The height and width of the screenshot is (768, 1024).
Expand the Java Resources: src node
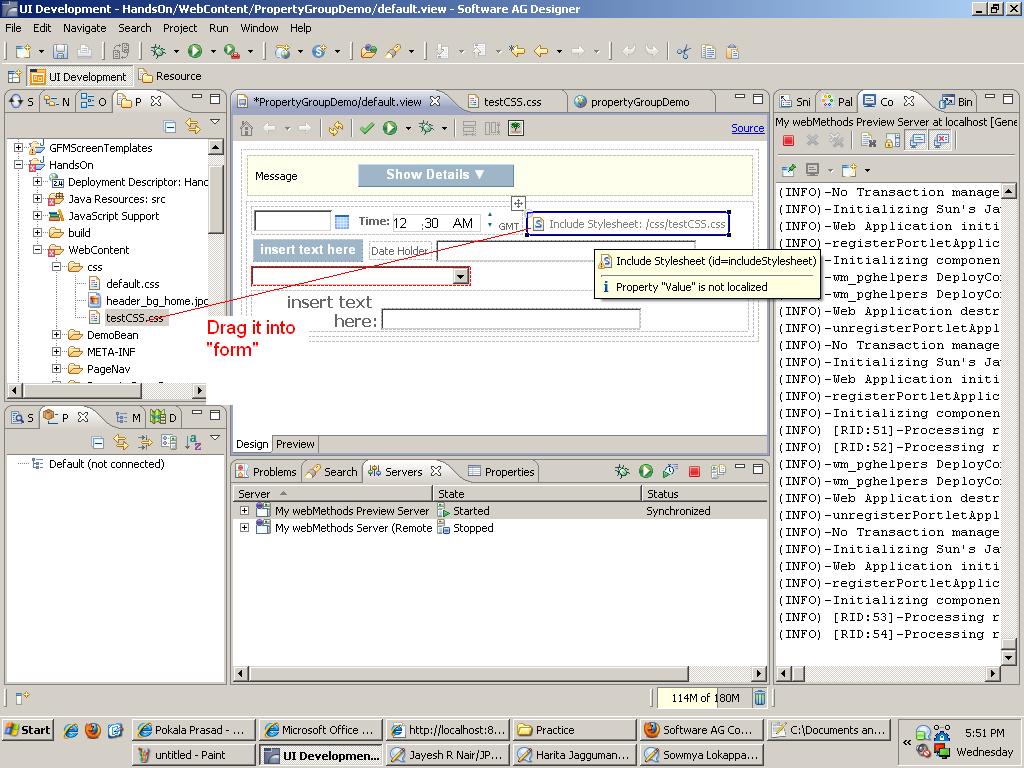(x=38, y=199)
